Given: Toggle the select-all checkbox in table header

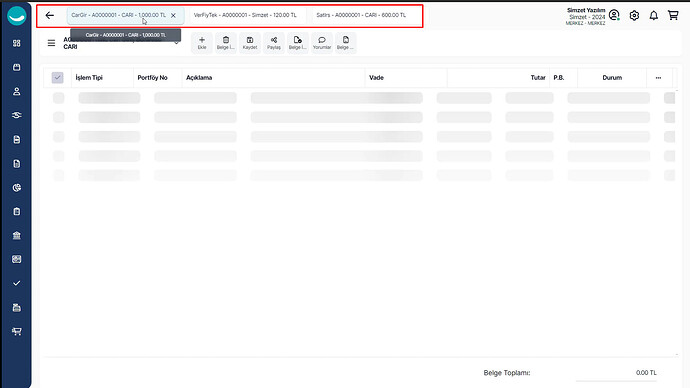Looking at the screenshot, I should (x=58, y=78).
